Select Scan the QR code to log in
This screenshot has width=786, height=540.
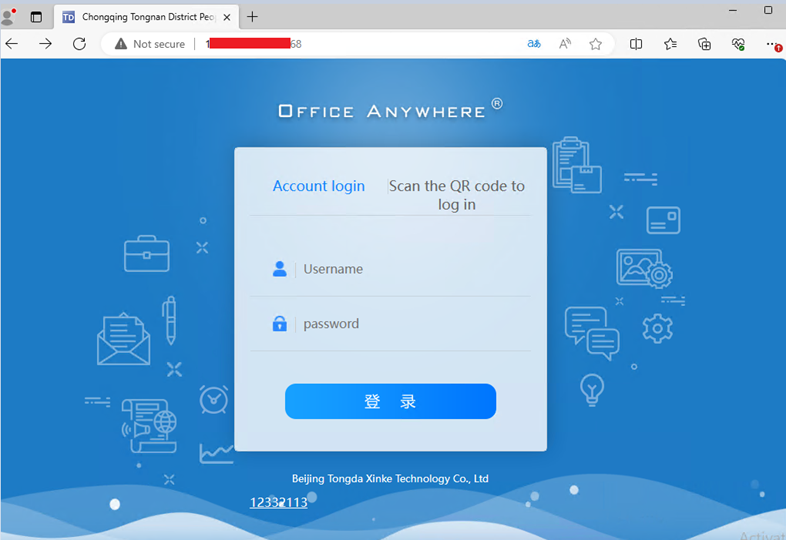[x=456, y=195]
